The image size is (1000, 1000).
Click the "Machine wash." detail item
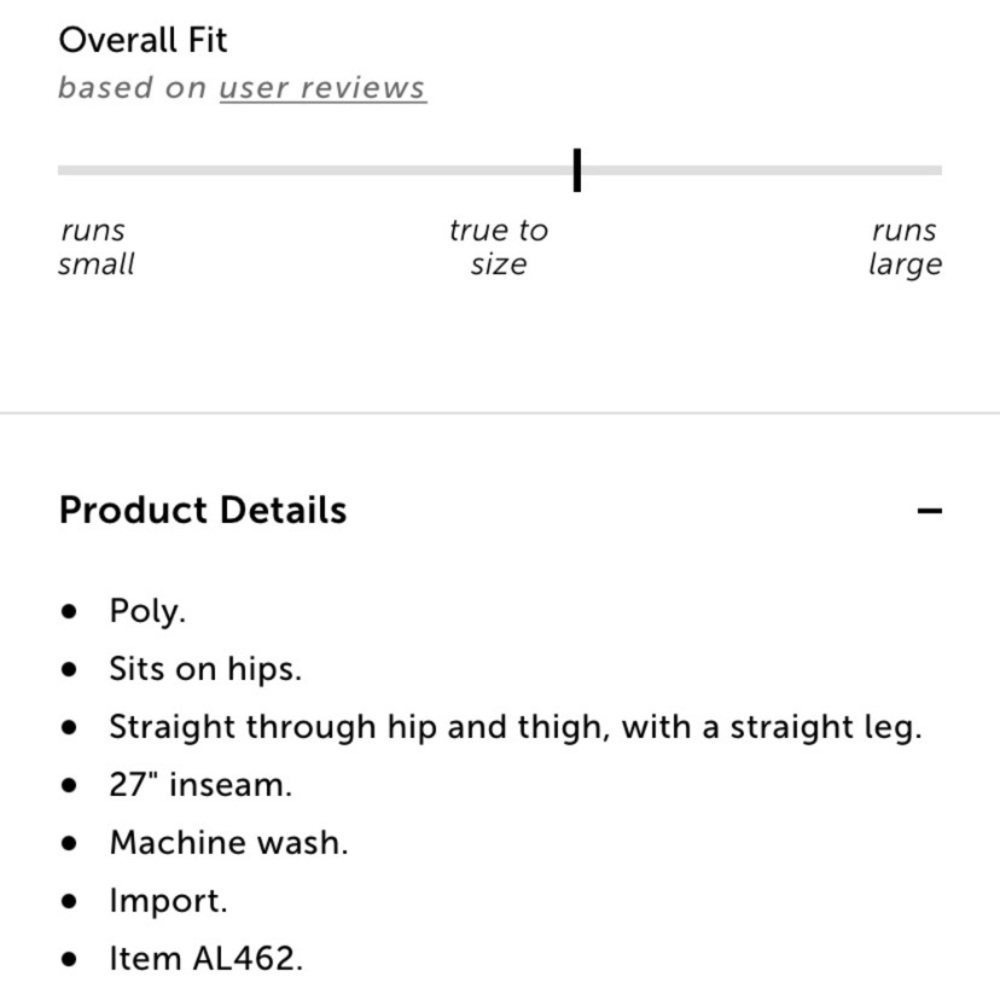229,843
